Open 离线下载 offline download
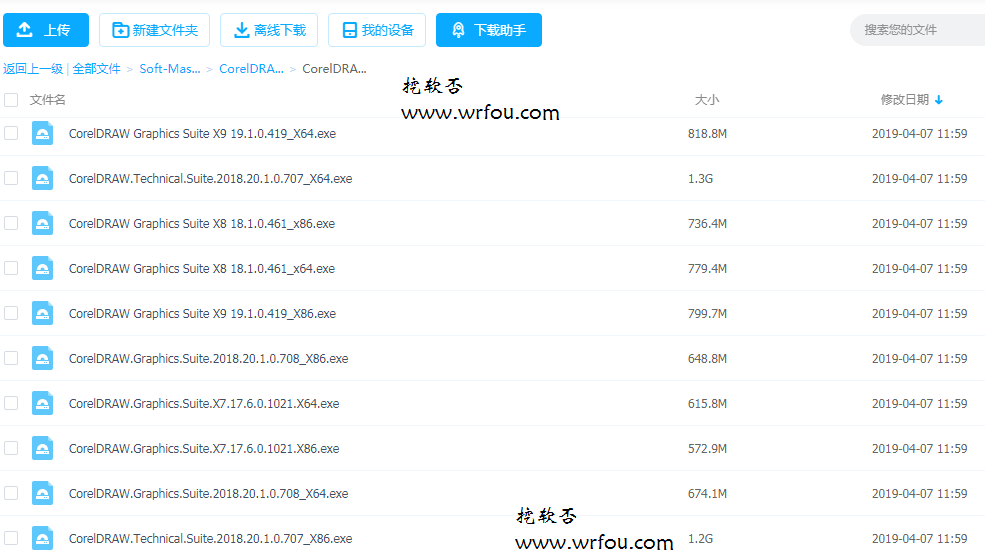This screenshot has height=557, width=985. pos(269,30)
